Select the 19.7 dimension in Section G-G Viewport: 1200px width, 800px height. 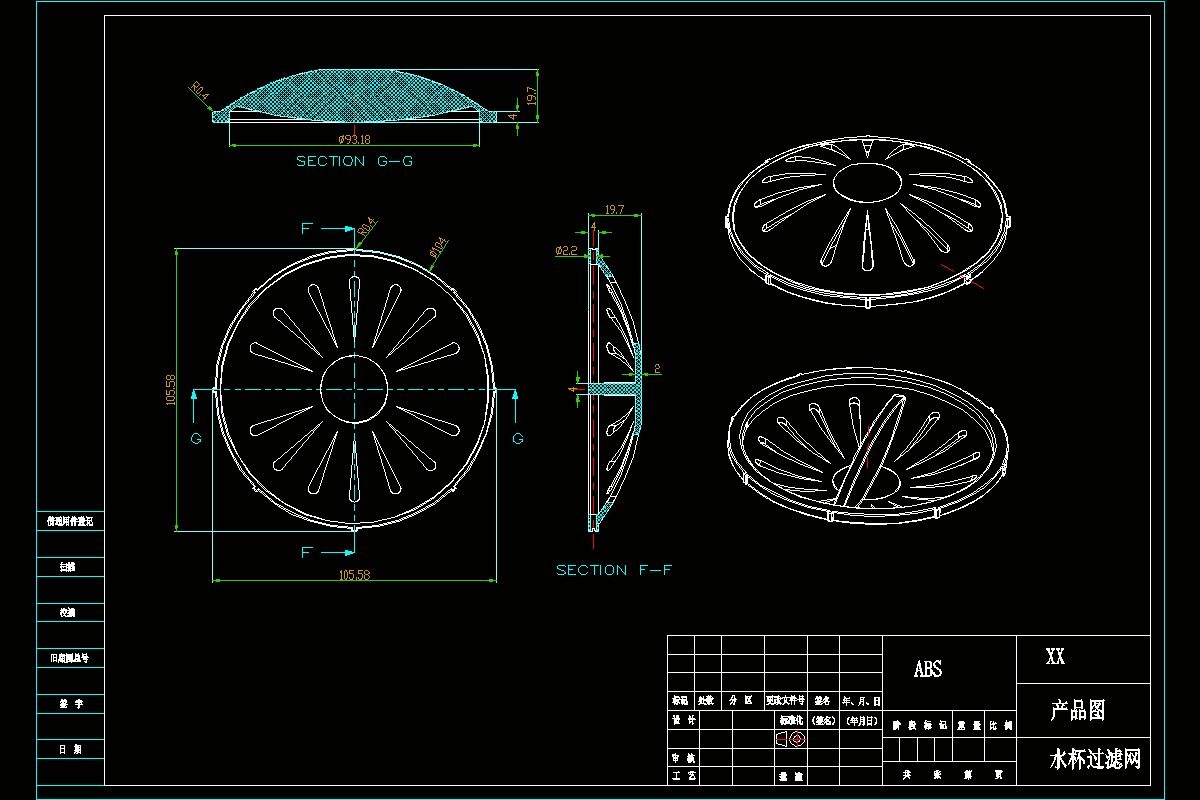point(532,96)
